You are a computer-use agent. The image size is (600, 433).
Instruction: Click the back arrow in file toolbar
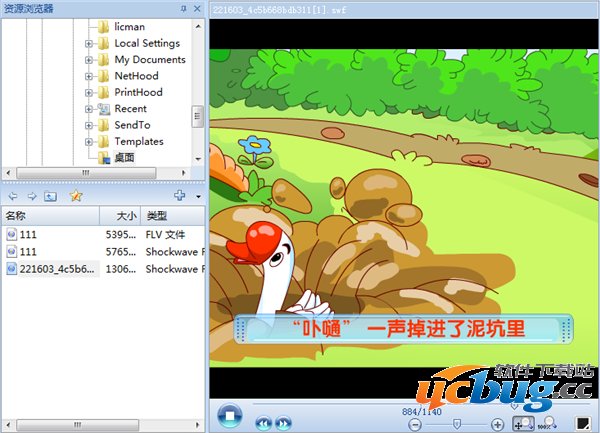[13, 196]
